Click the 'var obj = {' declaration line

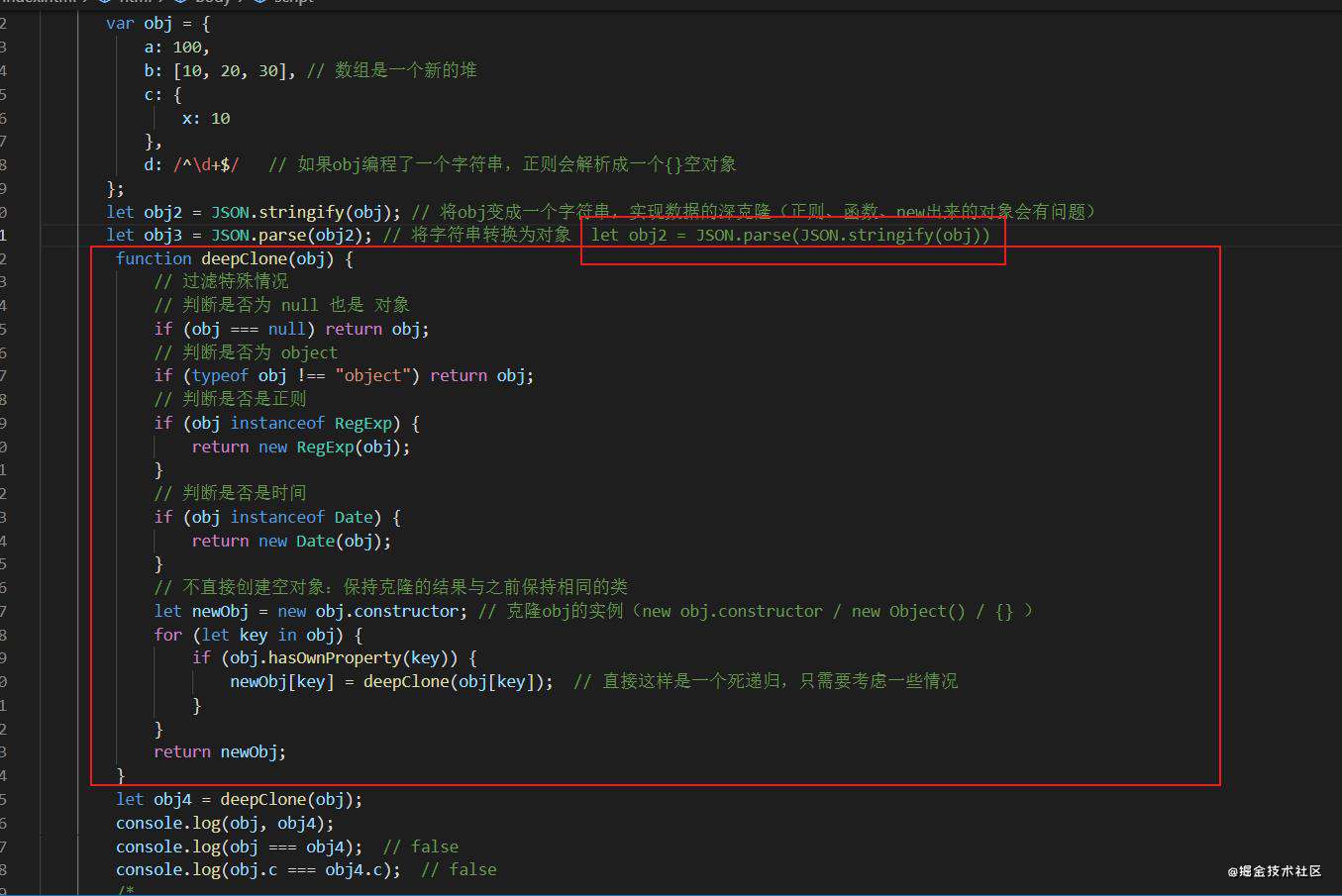pos(157,23)
